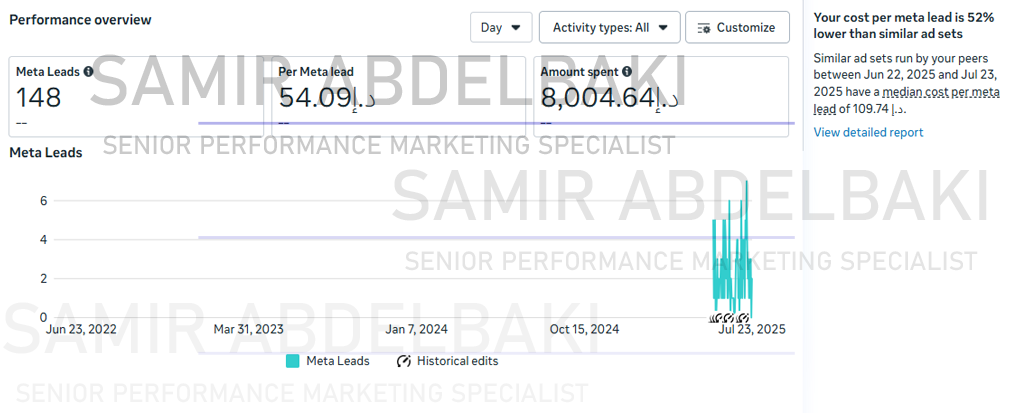The image size is (1015, 413).
Task: Click the caret arrow in the Day selector
Action: coord(516,28)
